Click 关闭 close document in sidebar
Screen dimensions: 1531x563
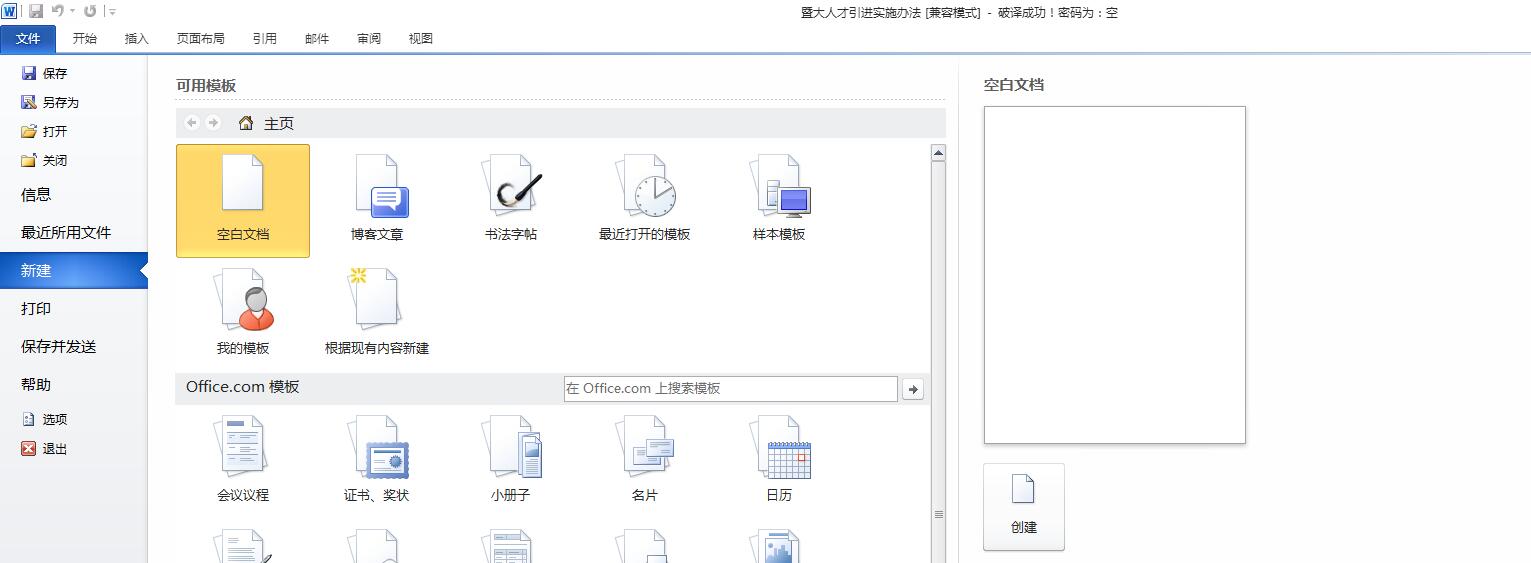point(44,160)
